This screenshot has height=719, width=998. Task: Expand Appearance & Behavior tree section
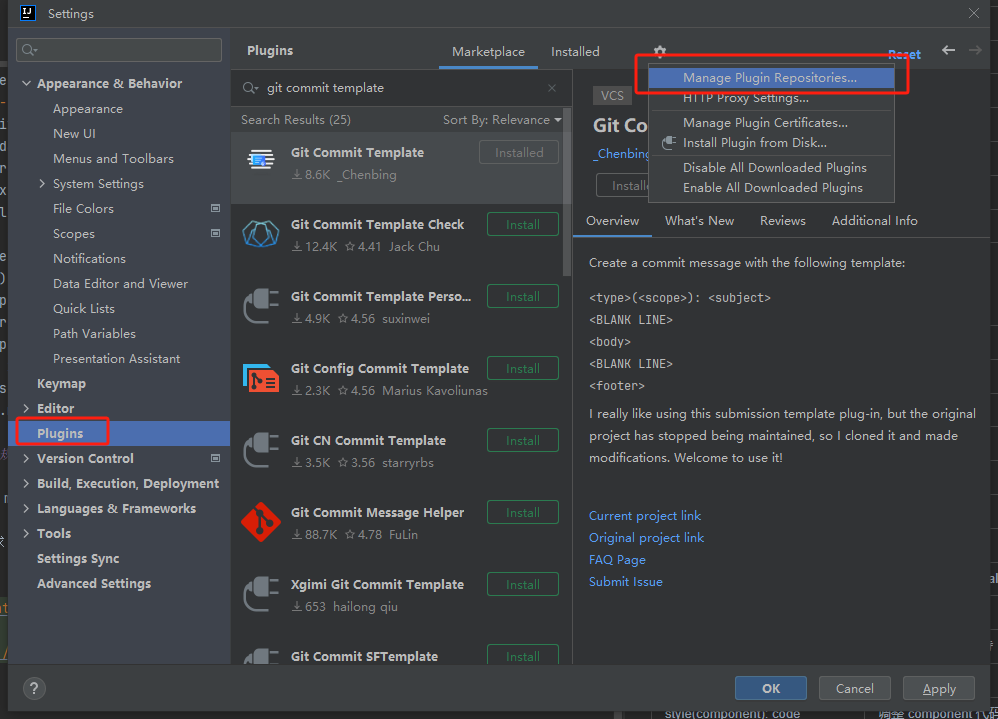point(27,84)
